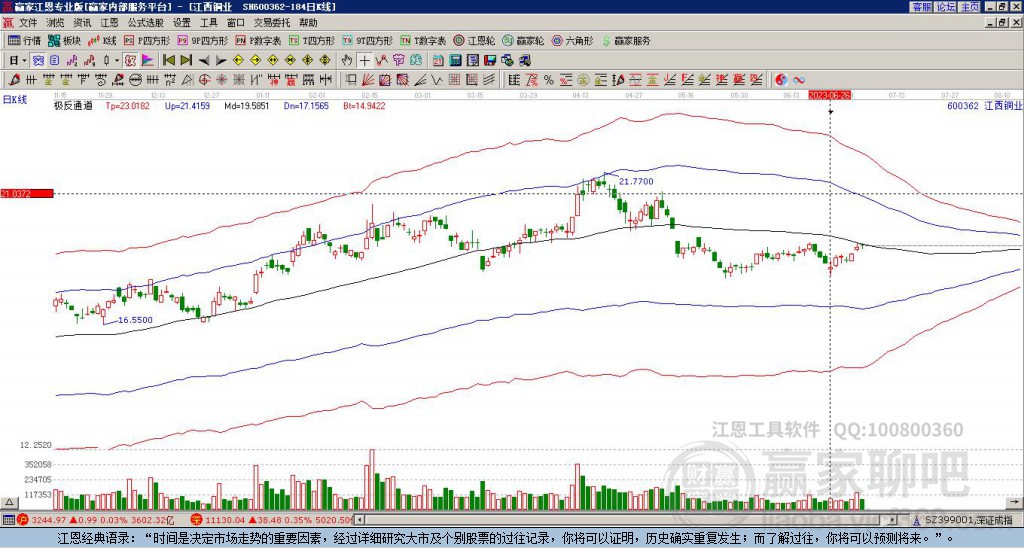The height and width of the screenshot is (548, 1024).
Task: Open the 六角形 tool
Action: click(x=573, y=40)
